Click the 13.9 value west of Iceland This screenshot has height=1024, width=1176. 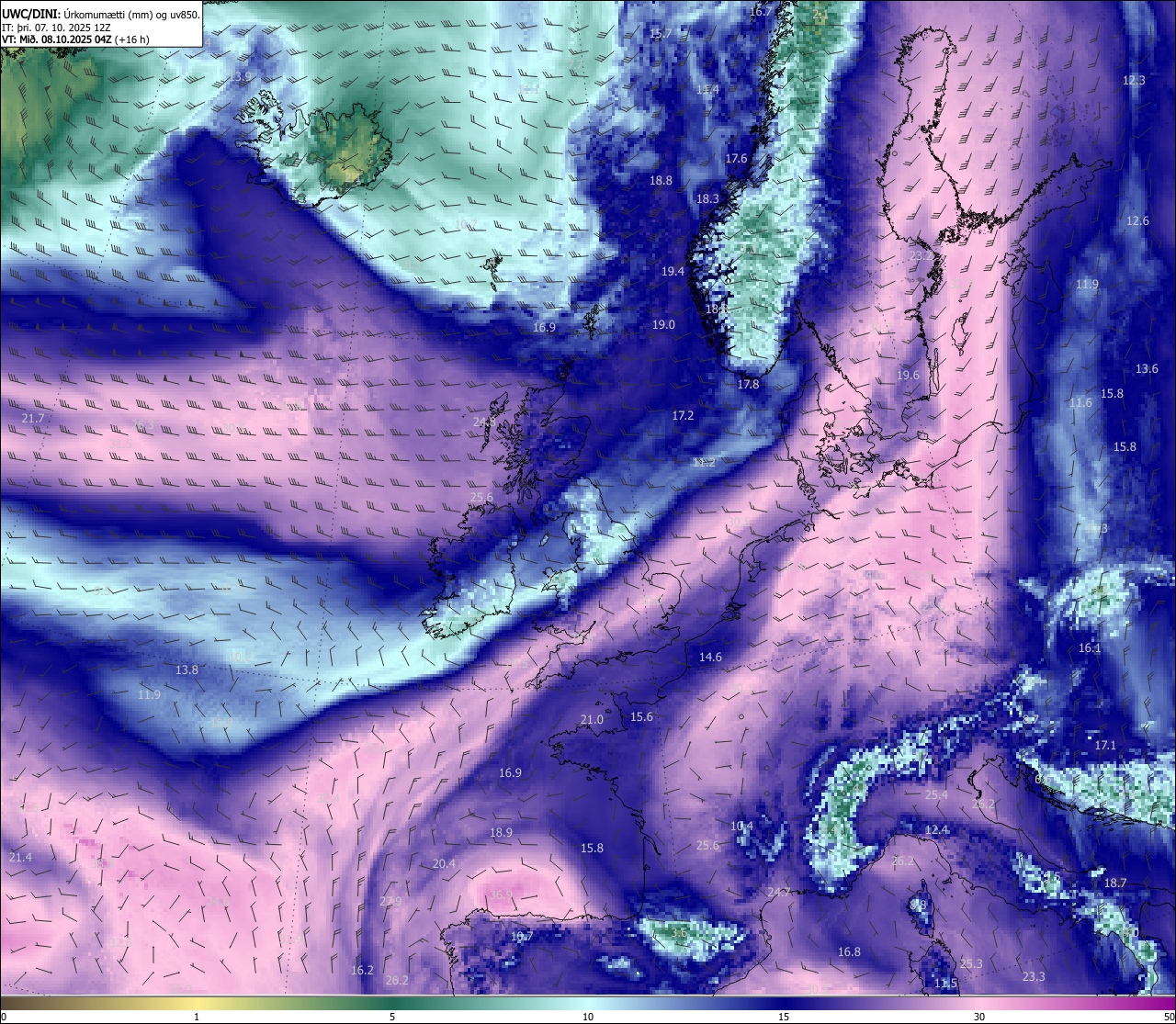tap(241, 77)
